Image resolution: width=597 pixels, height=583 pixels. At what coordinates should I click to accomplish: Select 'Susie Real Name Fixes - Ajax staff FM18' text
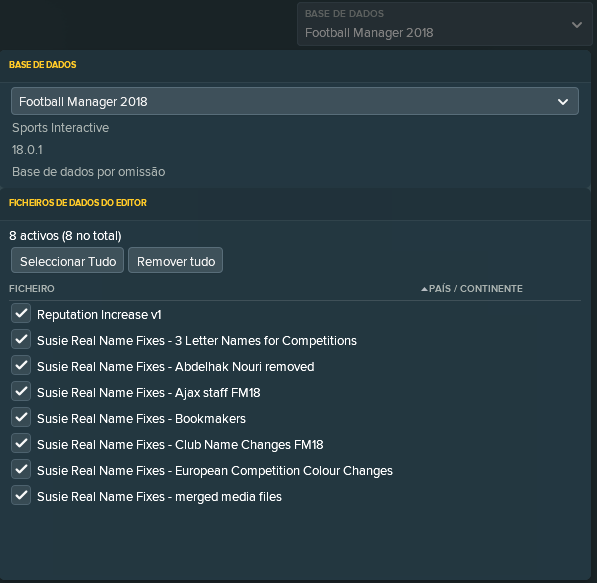(x=148, y=393)
